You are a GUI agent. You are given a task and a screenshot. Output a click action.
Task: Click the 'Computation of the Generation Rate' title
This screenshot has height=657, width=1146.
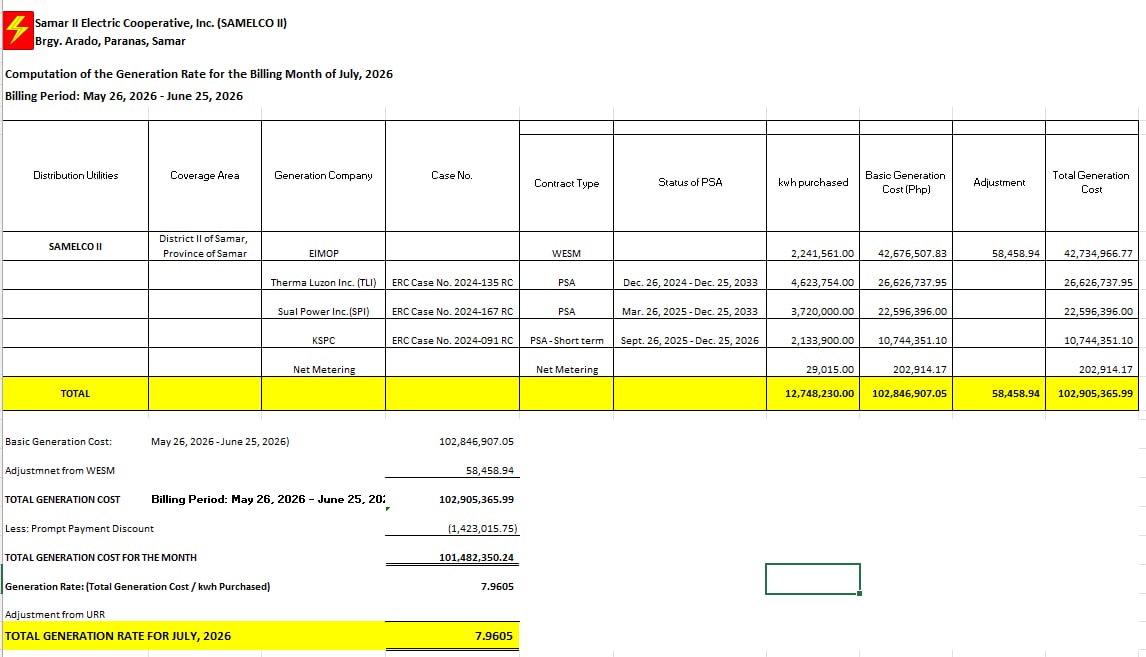tap(199, 74)
